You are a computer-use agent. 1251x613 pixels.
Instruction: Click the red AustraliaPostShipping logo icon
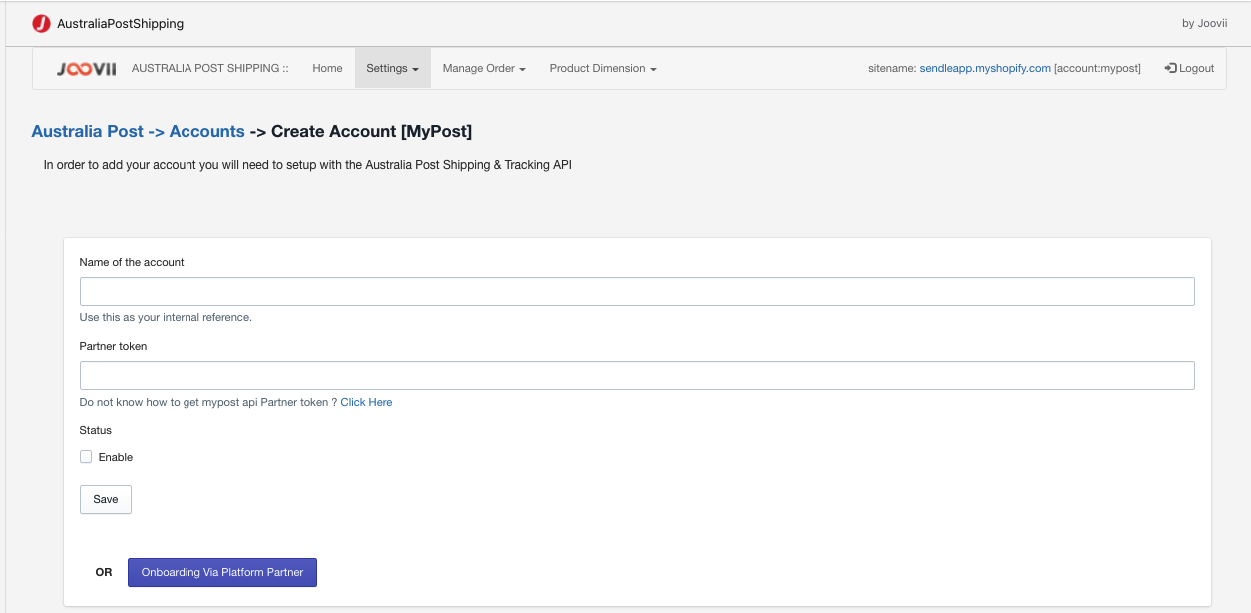[41, 23]
